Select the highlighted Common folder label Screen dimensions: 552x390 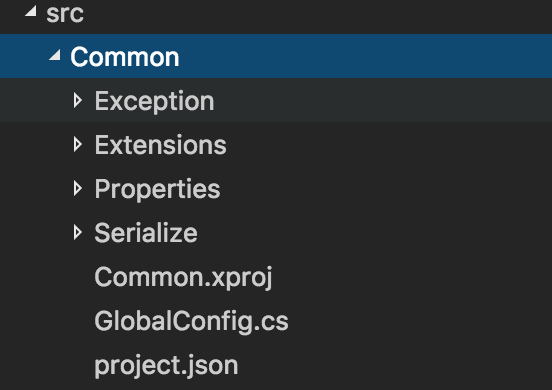(125, 57)
